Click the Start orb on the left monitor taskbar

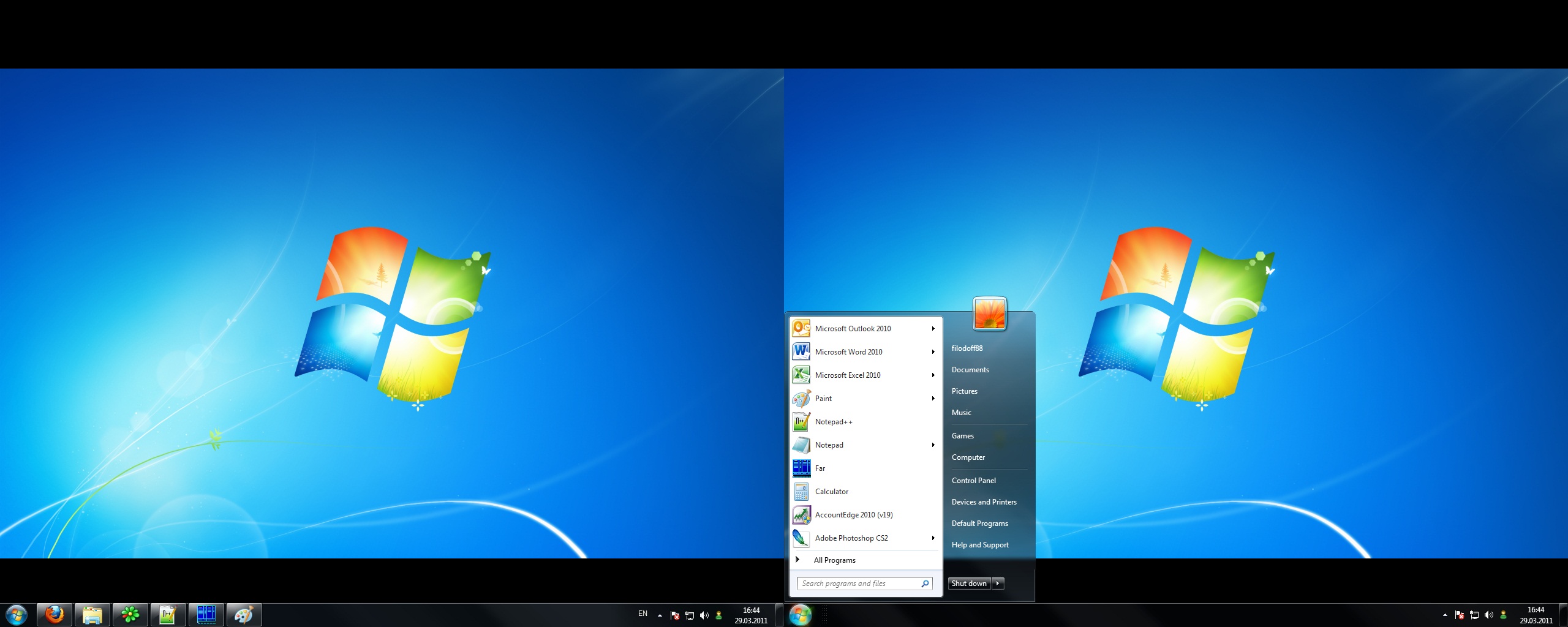click(x=17, y=615)
